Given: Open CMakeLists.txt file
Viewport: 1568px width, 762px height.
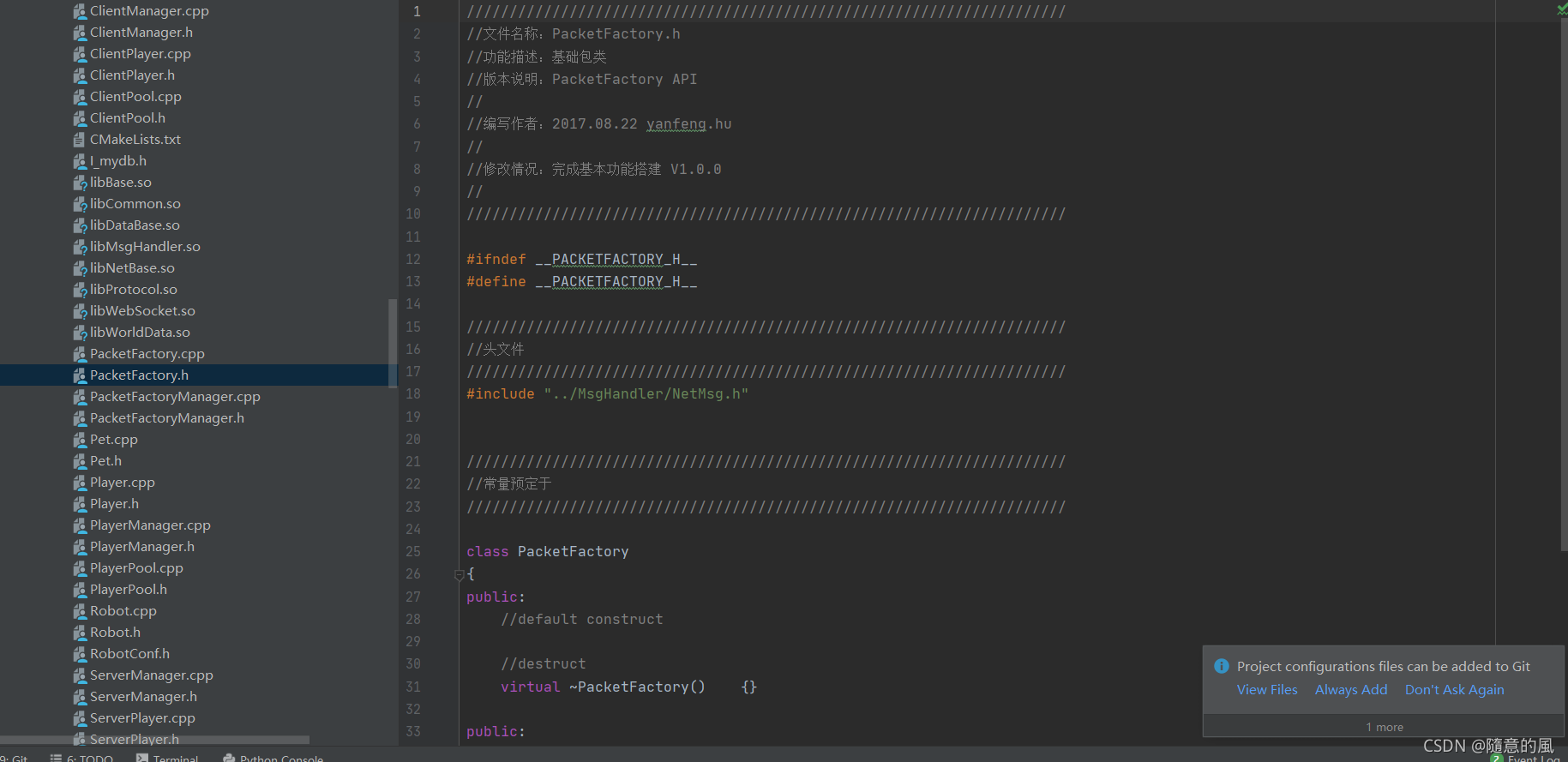Looking at the screenshot, I should 135,140.
